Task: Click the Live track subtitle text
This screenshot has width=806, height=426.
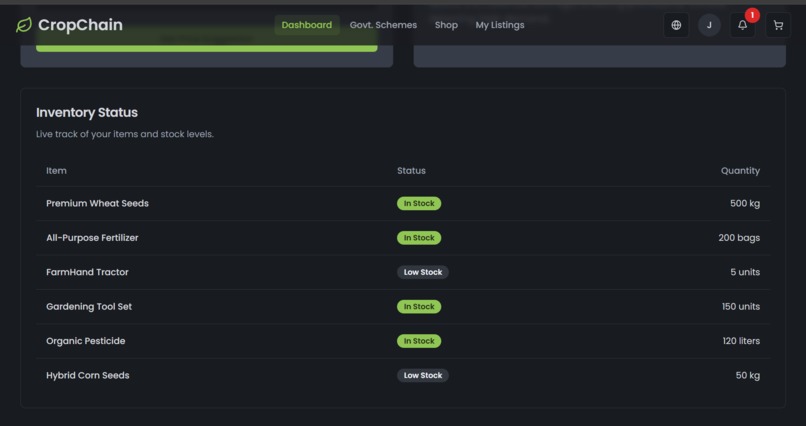Action: (x=125, y=134)
